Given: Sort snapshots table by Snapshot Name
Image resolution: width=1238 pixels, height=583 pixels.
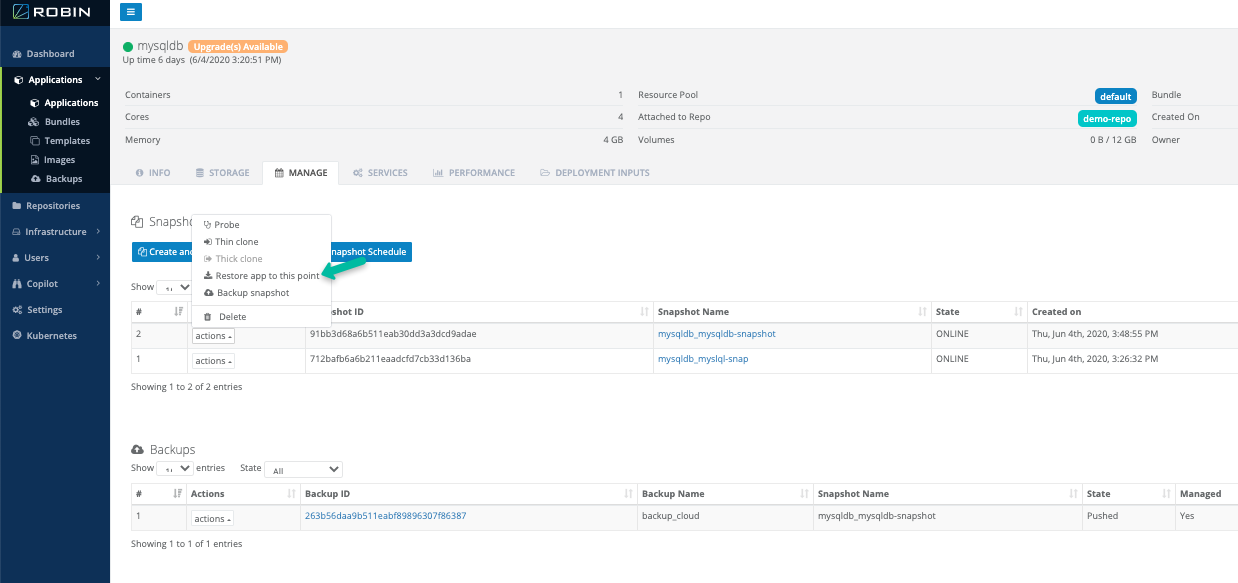Looking at the screenshot, I should [x=791, y=312].
